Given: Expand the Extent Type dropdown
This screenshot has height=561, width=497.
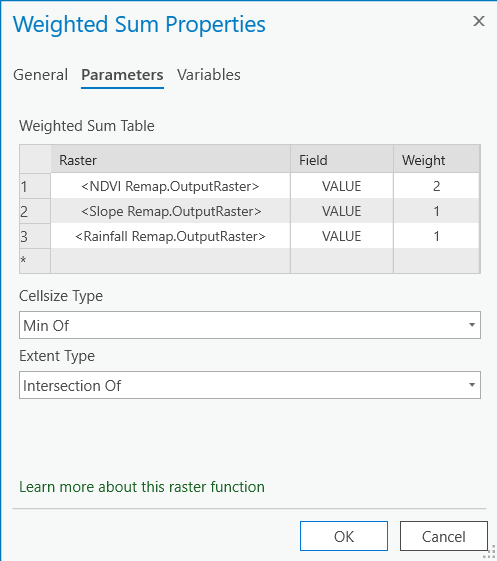Looking at the screenshot, I should 250,385.
